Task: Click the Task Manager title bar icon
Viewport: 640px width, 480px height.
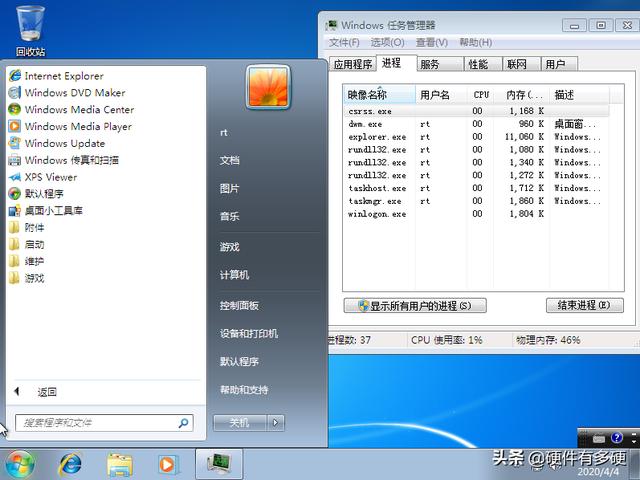Action: [x=331, y=25]
